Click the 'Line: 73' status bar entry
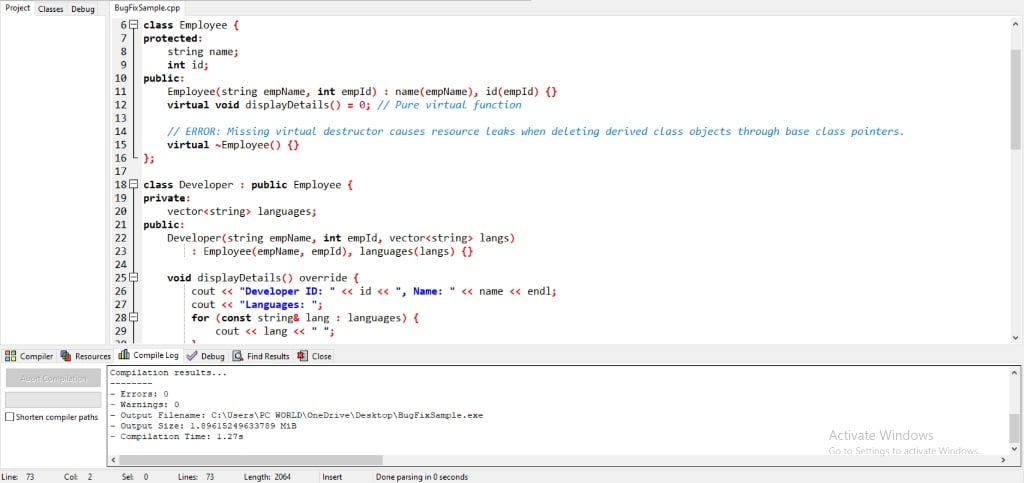 coord(18,477)
